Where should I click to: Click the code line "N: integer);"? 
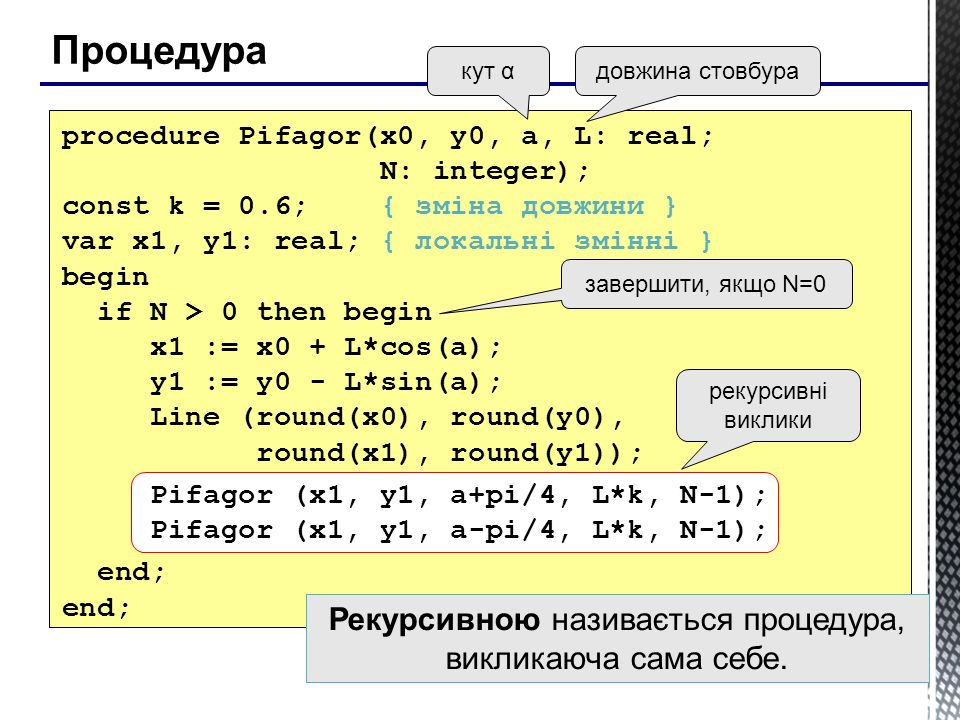484,171
